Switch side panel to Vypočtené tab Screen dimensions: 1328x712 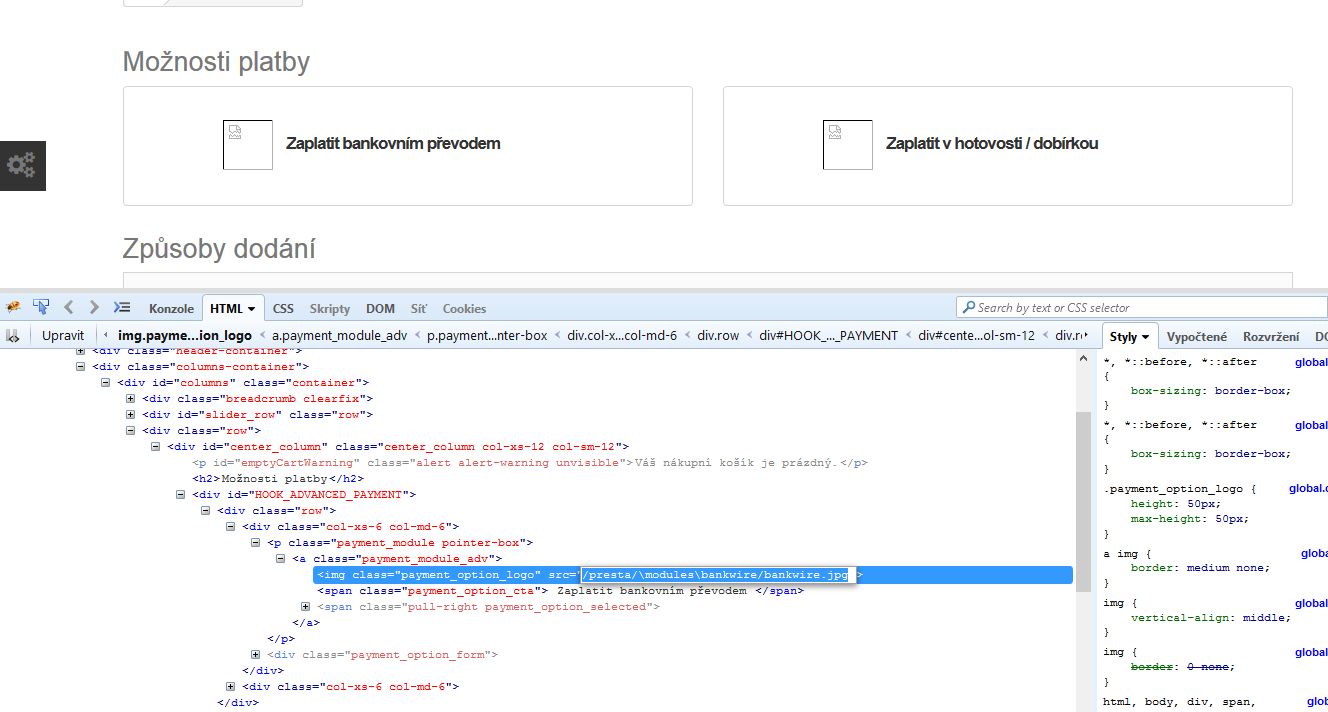(1197, 337)
